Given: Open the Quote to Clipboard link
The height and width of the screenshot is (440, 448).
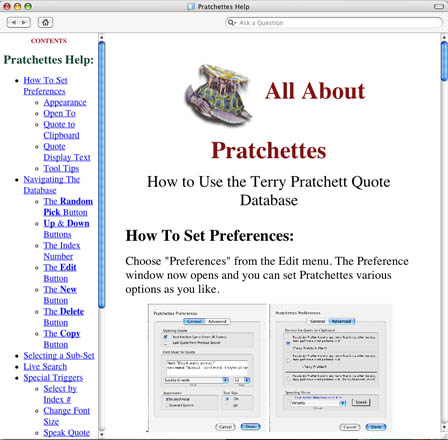Looking at the screenshot, I should 61,130.
